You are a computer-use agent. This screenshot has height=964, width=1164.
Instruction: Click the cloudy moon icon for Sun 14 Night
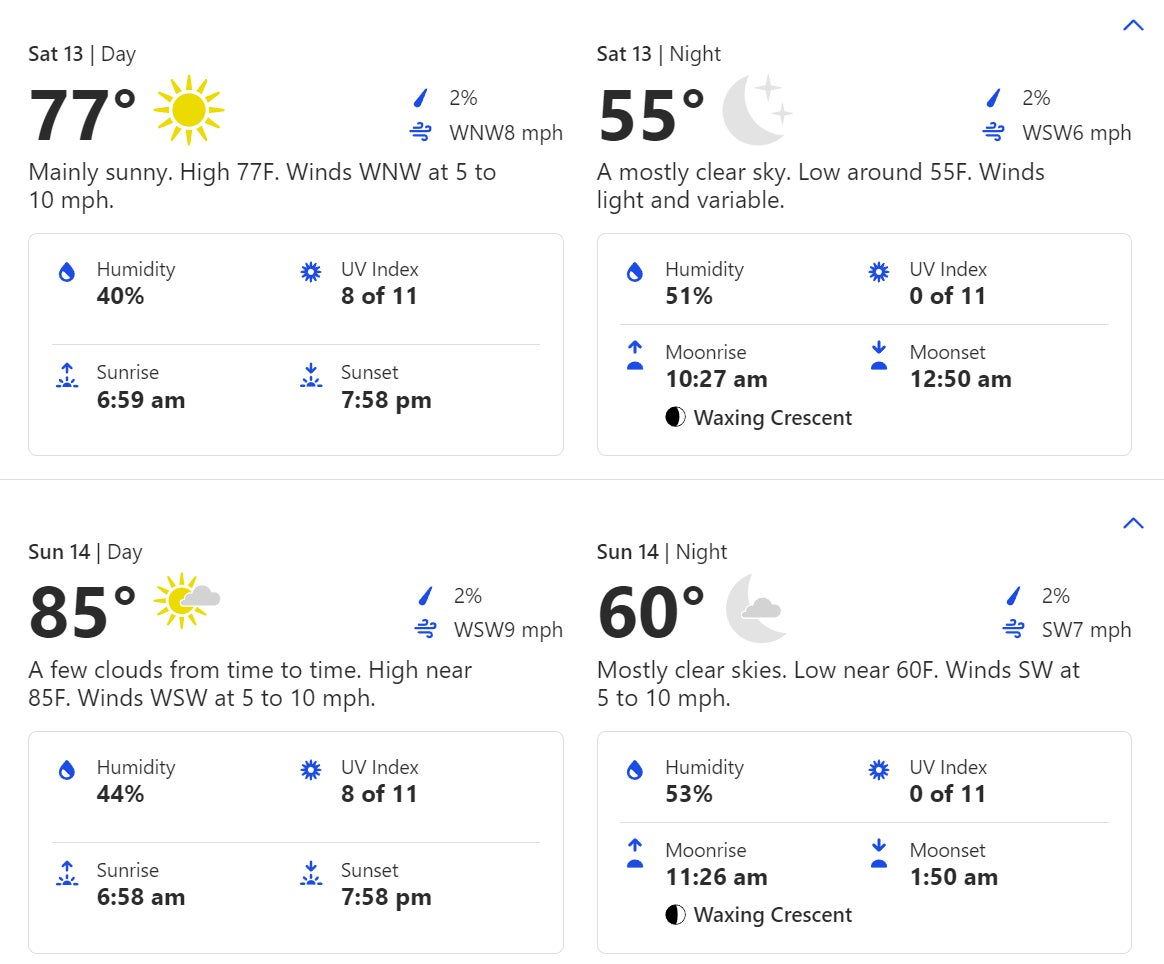756,607
